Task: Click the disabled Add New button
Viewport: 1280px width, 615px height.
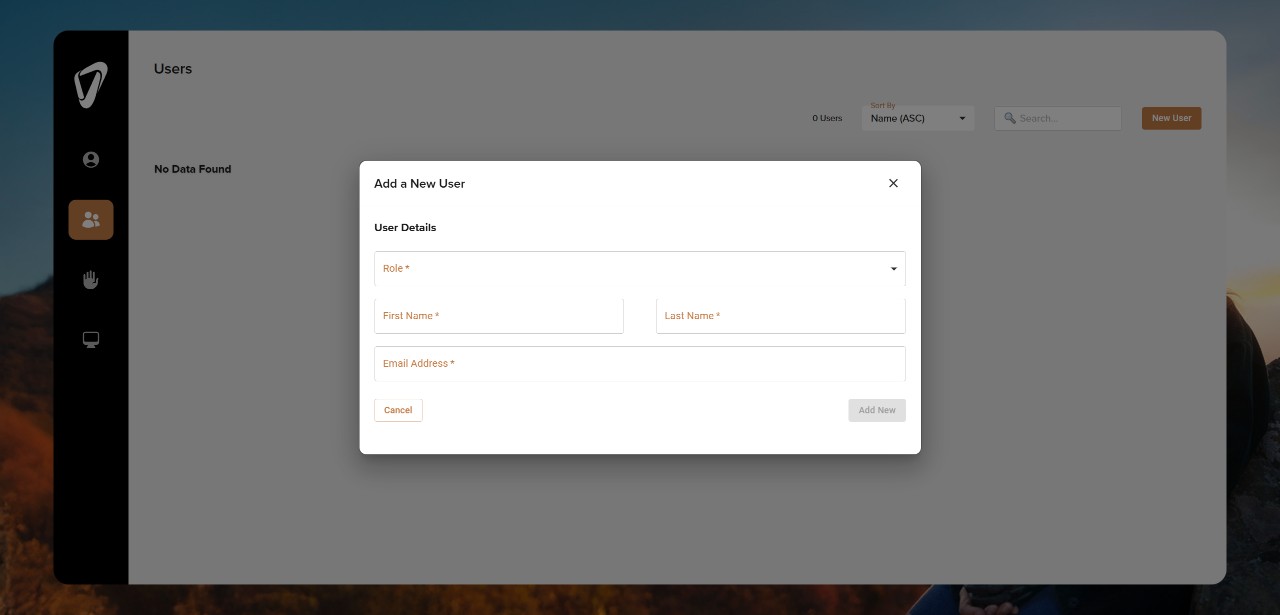Action: pyautogui.click(x=876, y=410)
